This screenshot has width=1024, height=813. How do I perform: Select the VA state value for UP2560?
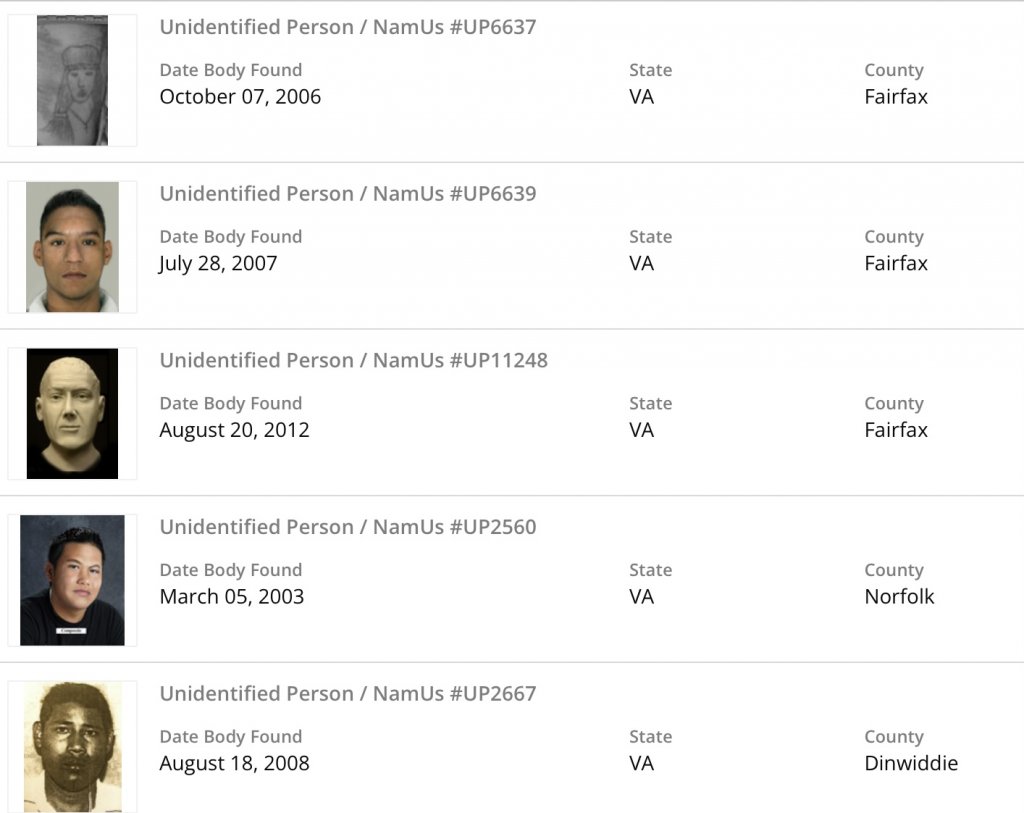click(641, 597)
